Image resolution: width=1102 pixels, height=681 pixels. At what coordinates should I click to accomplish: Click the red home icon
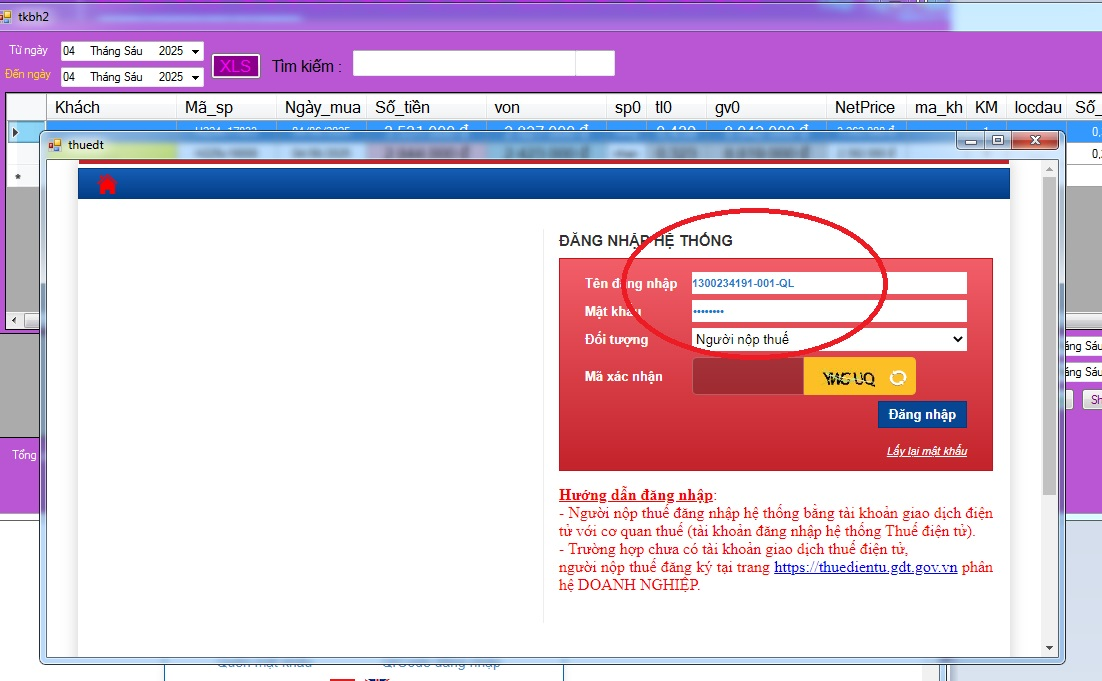(x=107, y=184)
